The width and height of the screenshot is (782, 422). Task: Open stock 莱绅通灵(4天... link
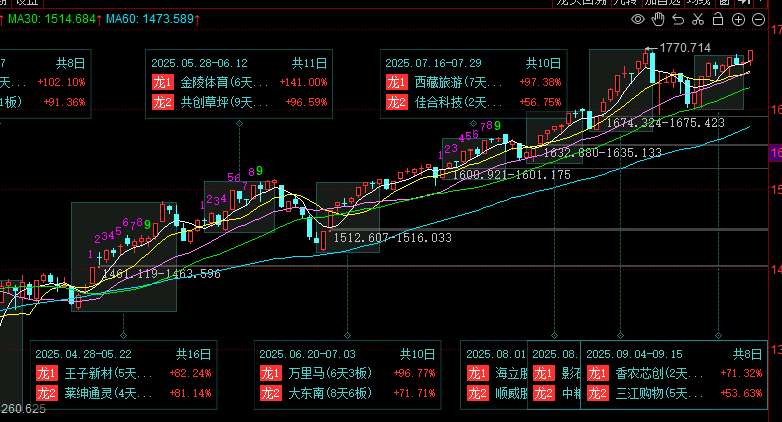click(109, 393)
